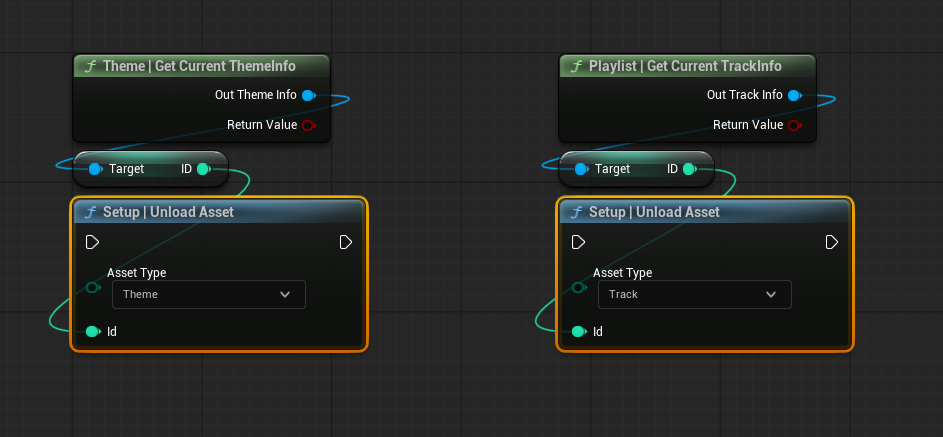The height and width of the screenshot is (437, 943).
Task: Click the Out Theme Info label text
Action: [x=256, y=95]
